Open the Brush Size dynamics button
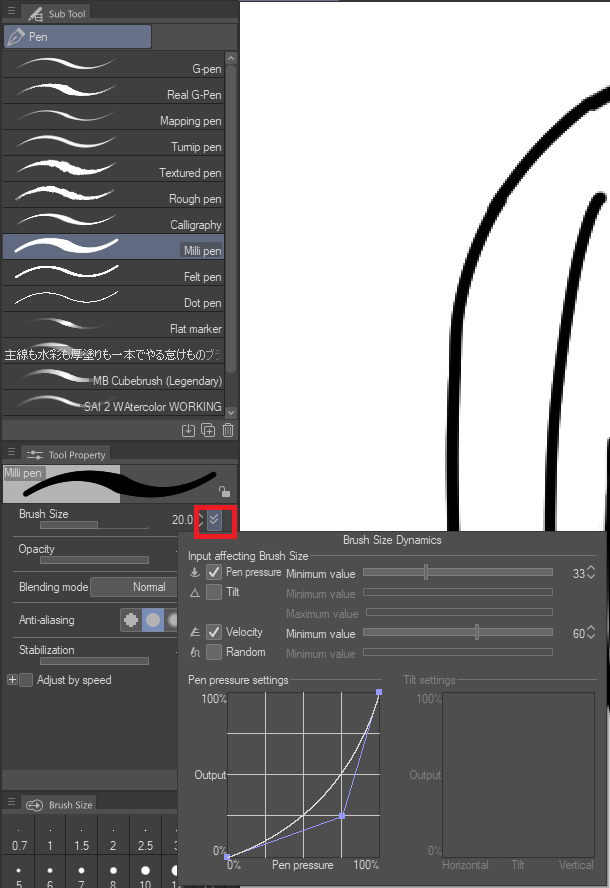 pyautogui.click(x=214, y=520)
